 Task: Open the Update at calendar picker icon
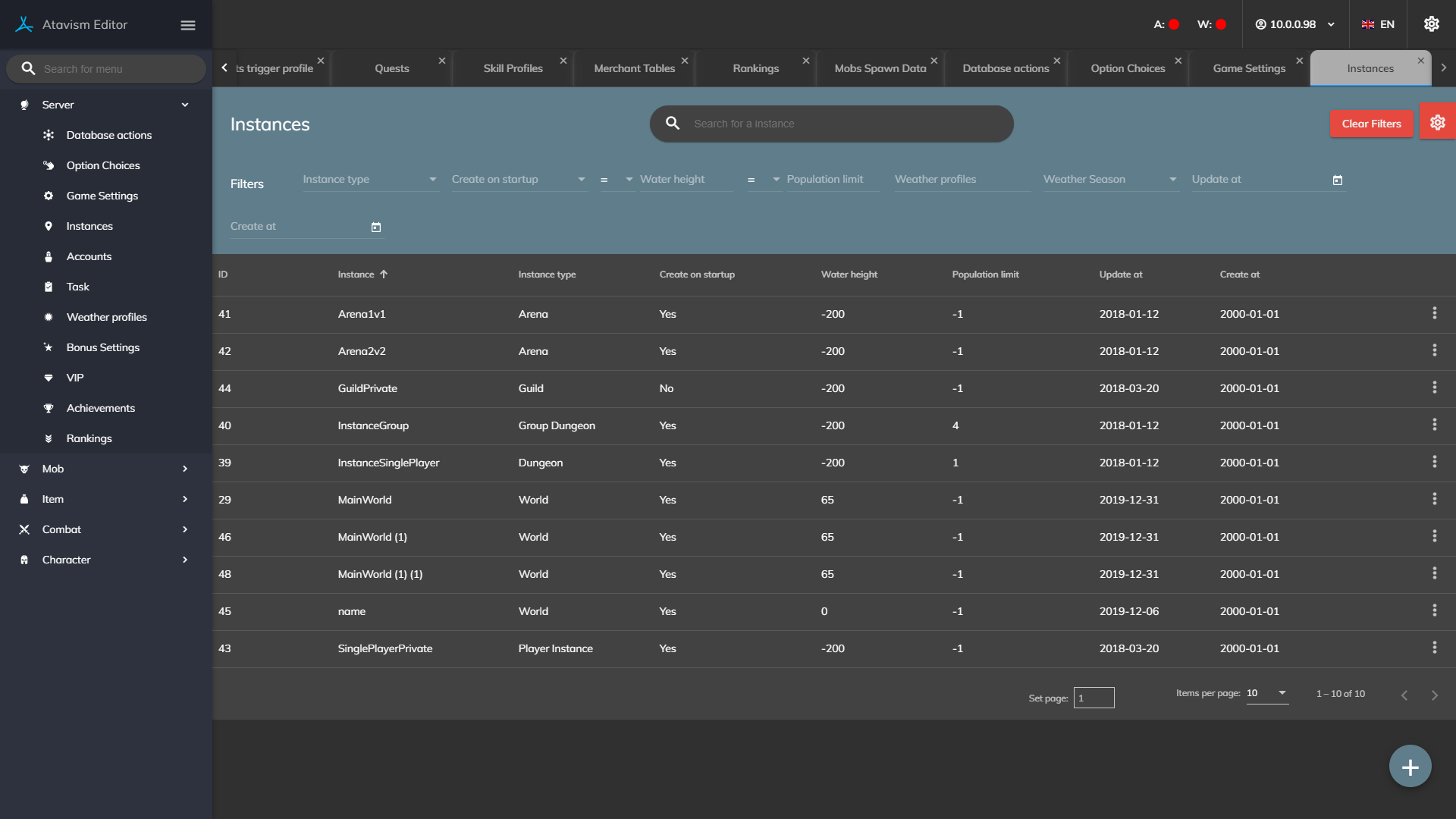(x=1338, y=180)
